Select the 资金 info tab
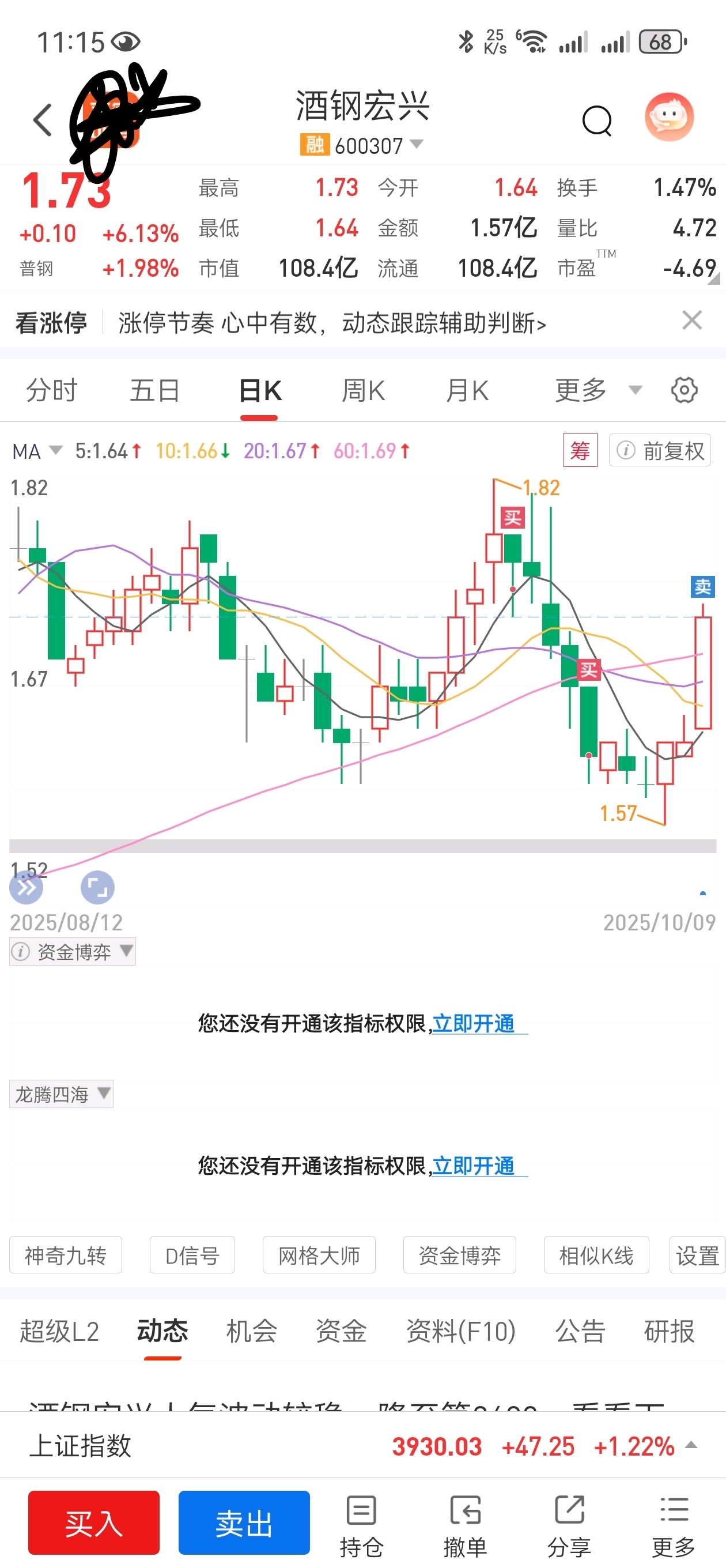Screen dimensions: 726x1568 coord(341,1330)
